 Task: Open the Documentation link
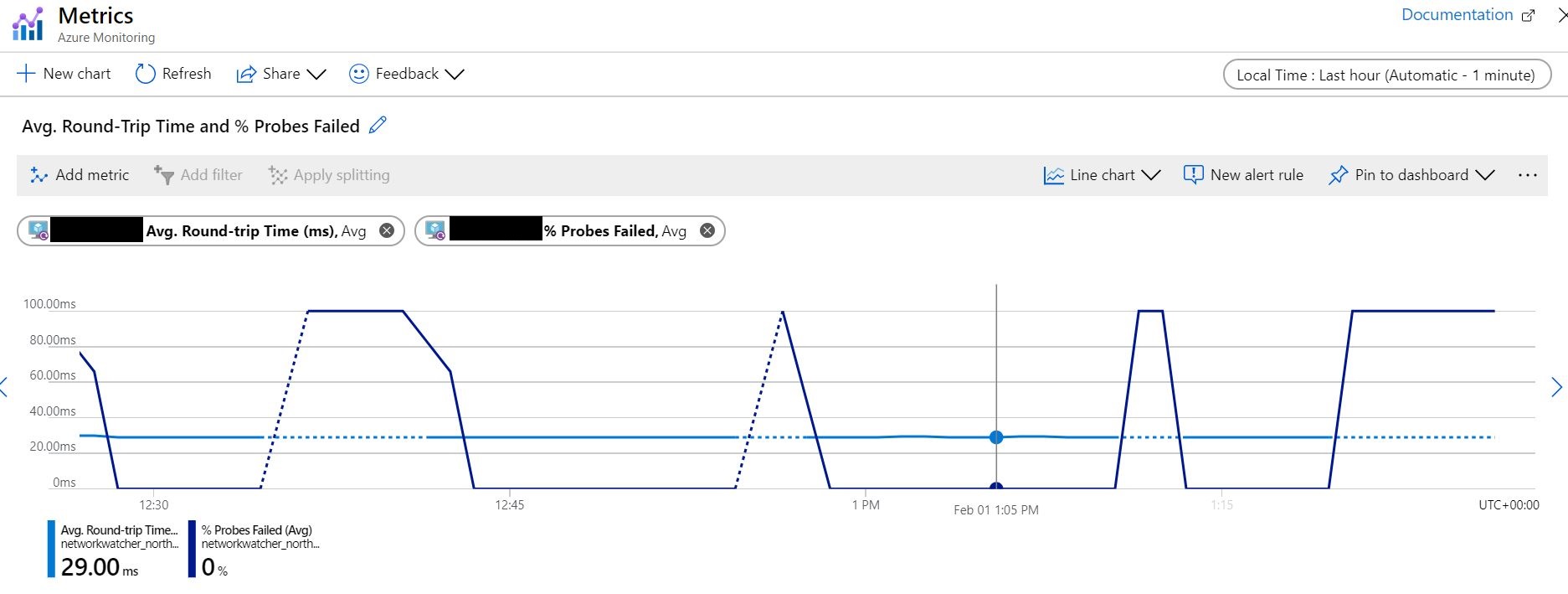[x=1457, y=15]
